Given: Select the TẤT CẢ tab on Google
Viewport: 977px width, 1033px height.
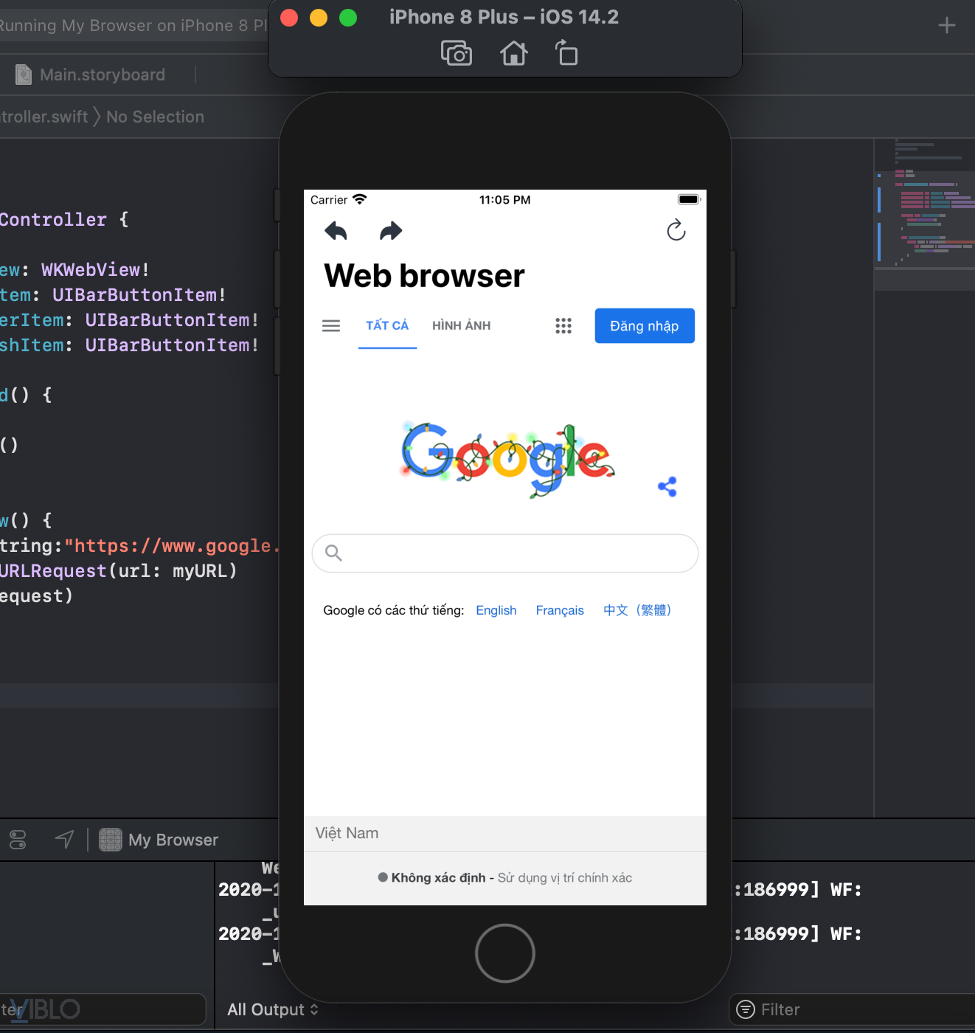Looking at the screenshot, I should point(387,325).
